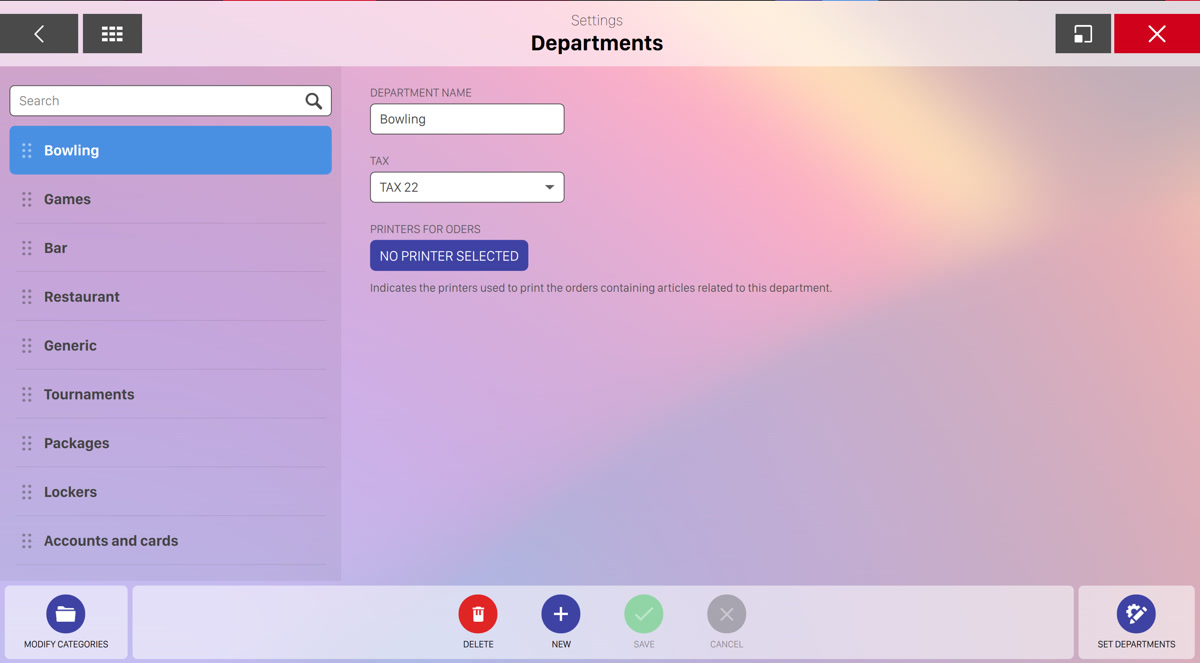
Task: Click the search magnifier icon
Action: click(313, 101)
